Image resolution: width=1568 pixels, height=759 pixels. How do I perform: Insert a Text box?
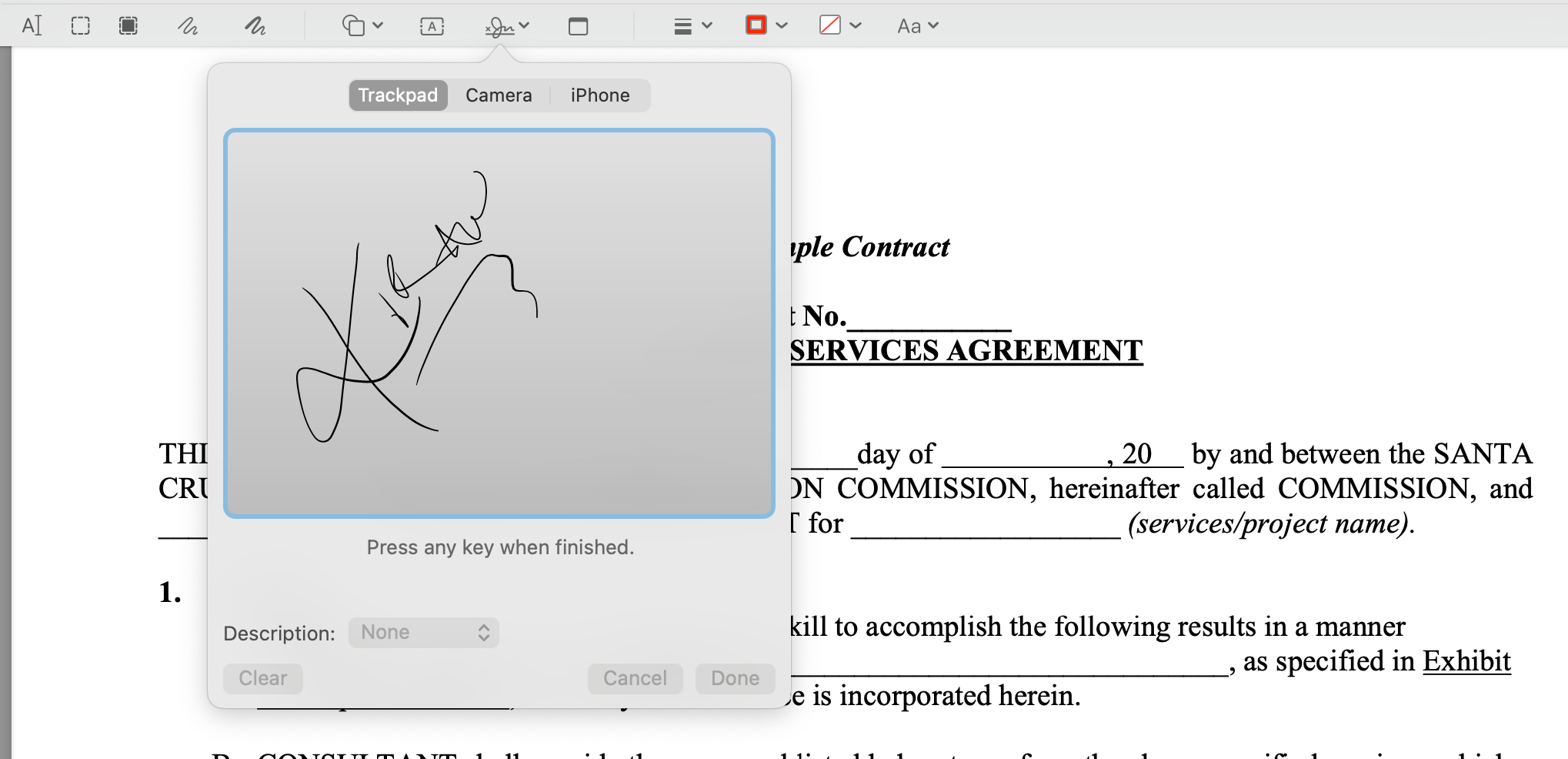[x=432, y=26]
